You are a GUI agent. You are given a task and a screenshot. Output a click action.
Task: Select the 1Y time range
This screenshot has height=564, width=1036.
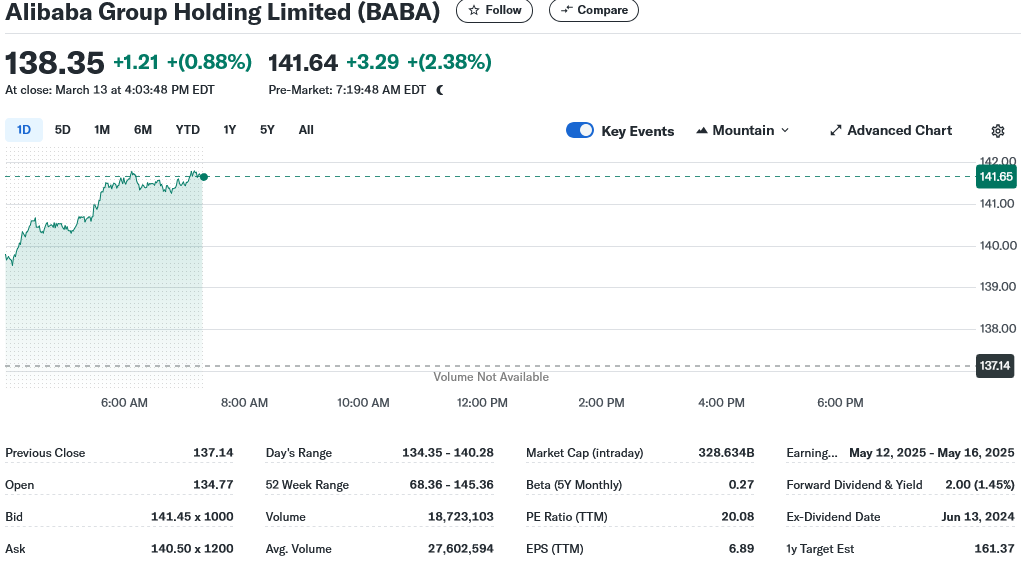point(230,130)
